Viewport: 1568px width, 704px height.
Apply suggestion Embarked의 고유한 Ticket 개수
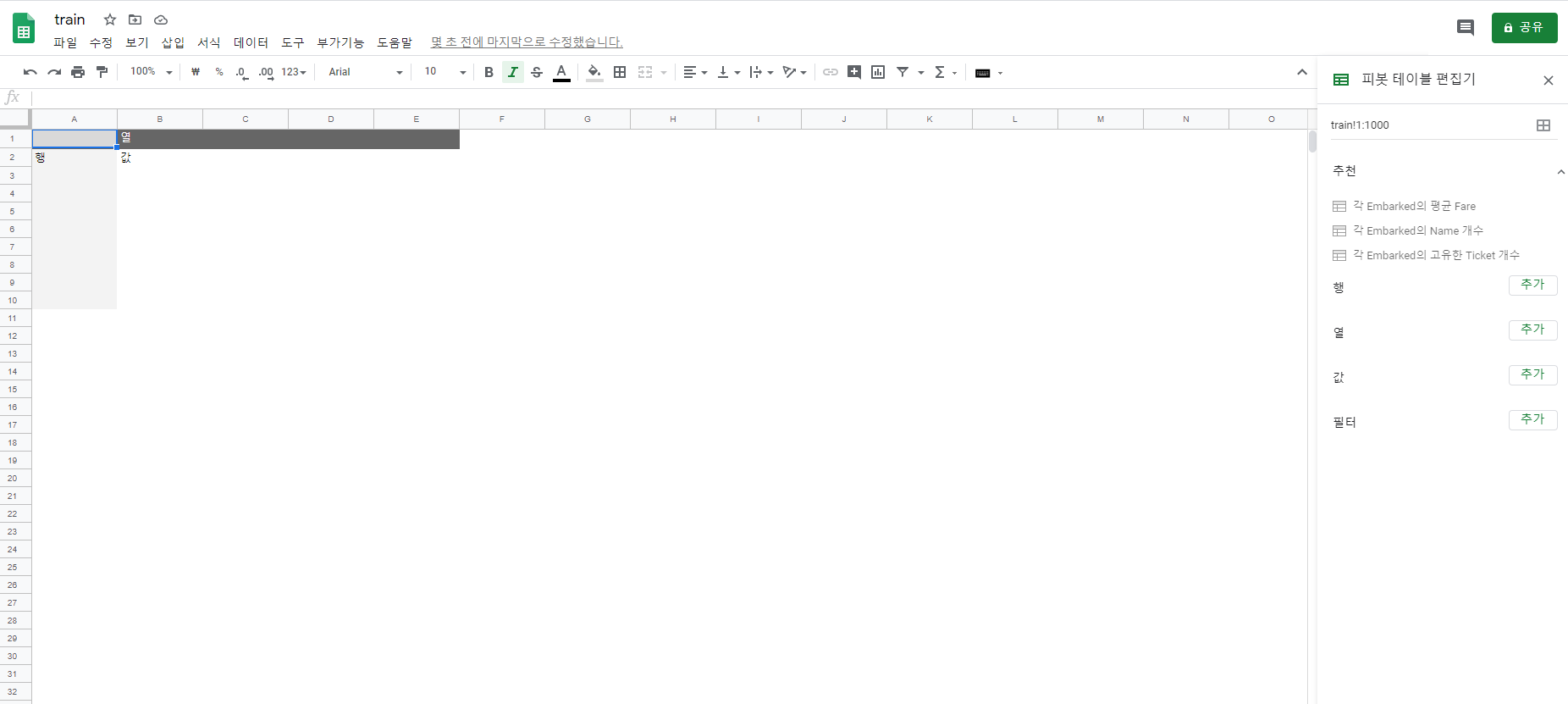1426,255
